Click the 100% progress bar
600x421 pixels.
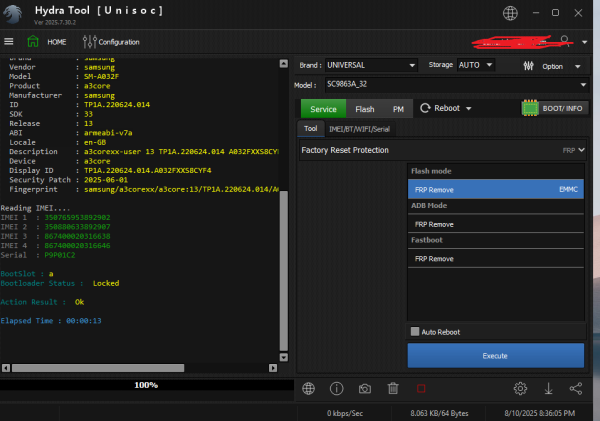pyautogui.click(x=147, y=385)
